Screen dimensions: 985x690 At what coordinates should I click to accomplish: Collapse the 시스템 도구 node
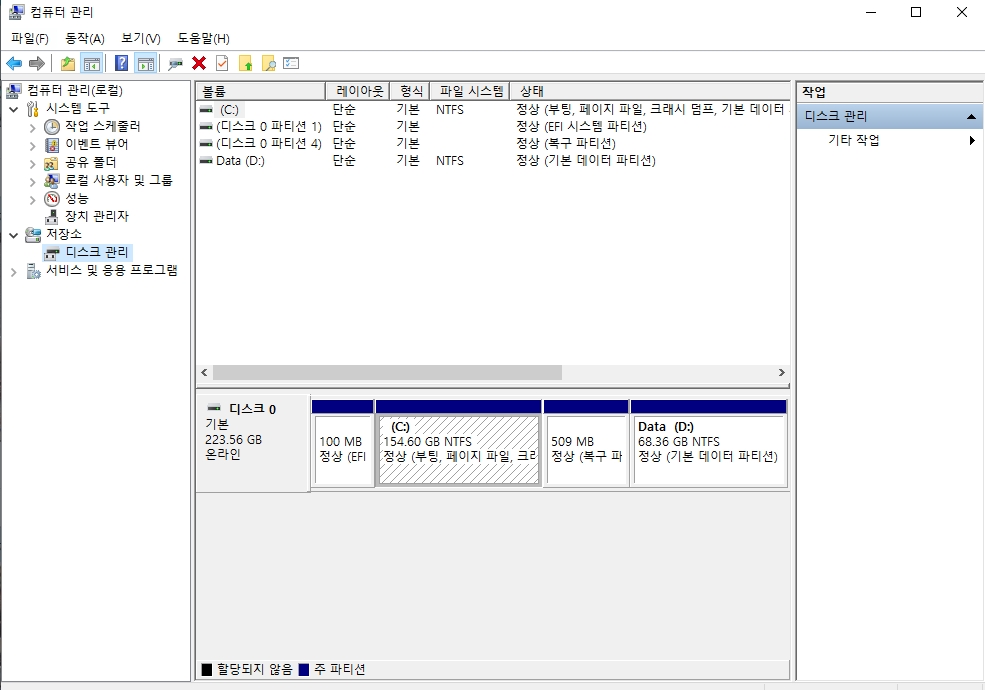[x=14, y=109]
